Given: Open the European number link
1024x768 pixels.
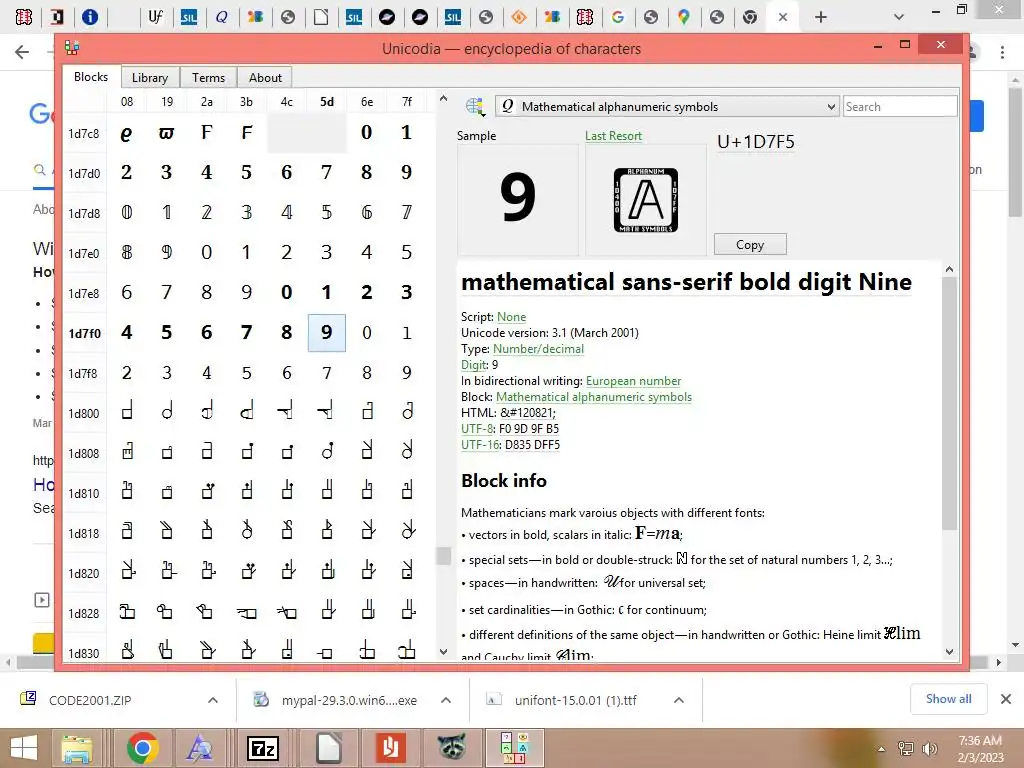Looking at the screenshot, I should click(x=633, y=381).
